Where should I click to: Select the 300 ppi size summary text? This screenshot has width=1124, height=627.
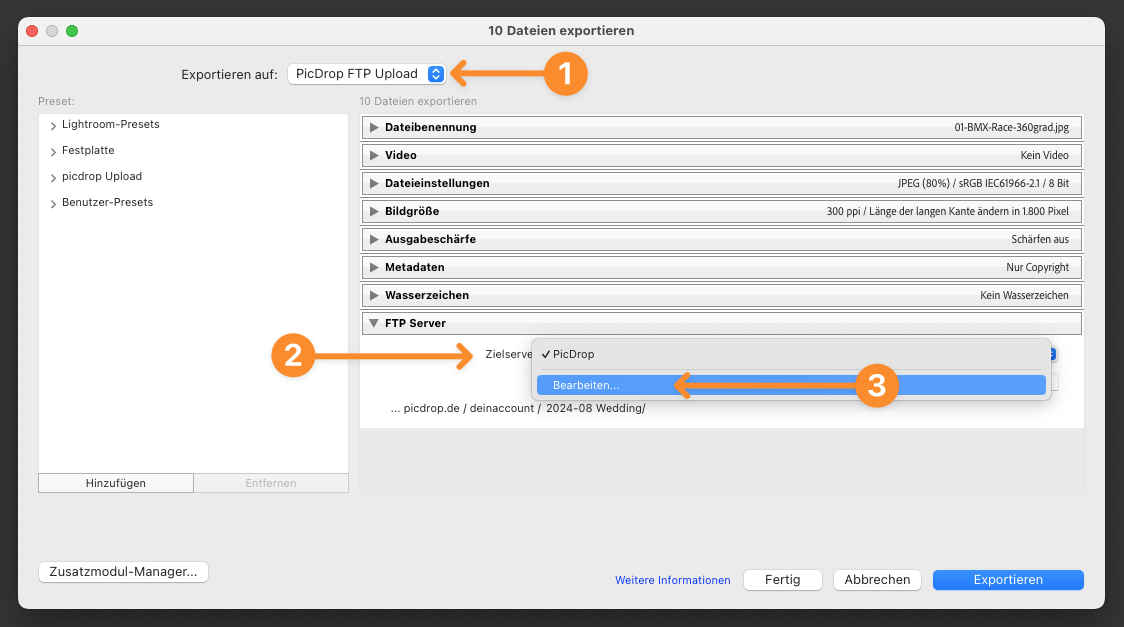948,211
